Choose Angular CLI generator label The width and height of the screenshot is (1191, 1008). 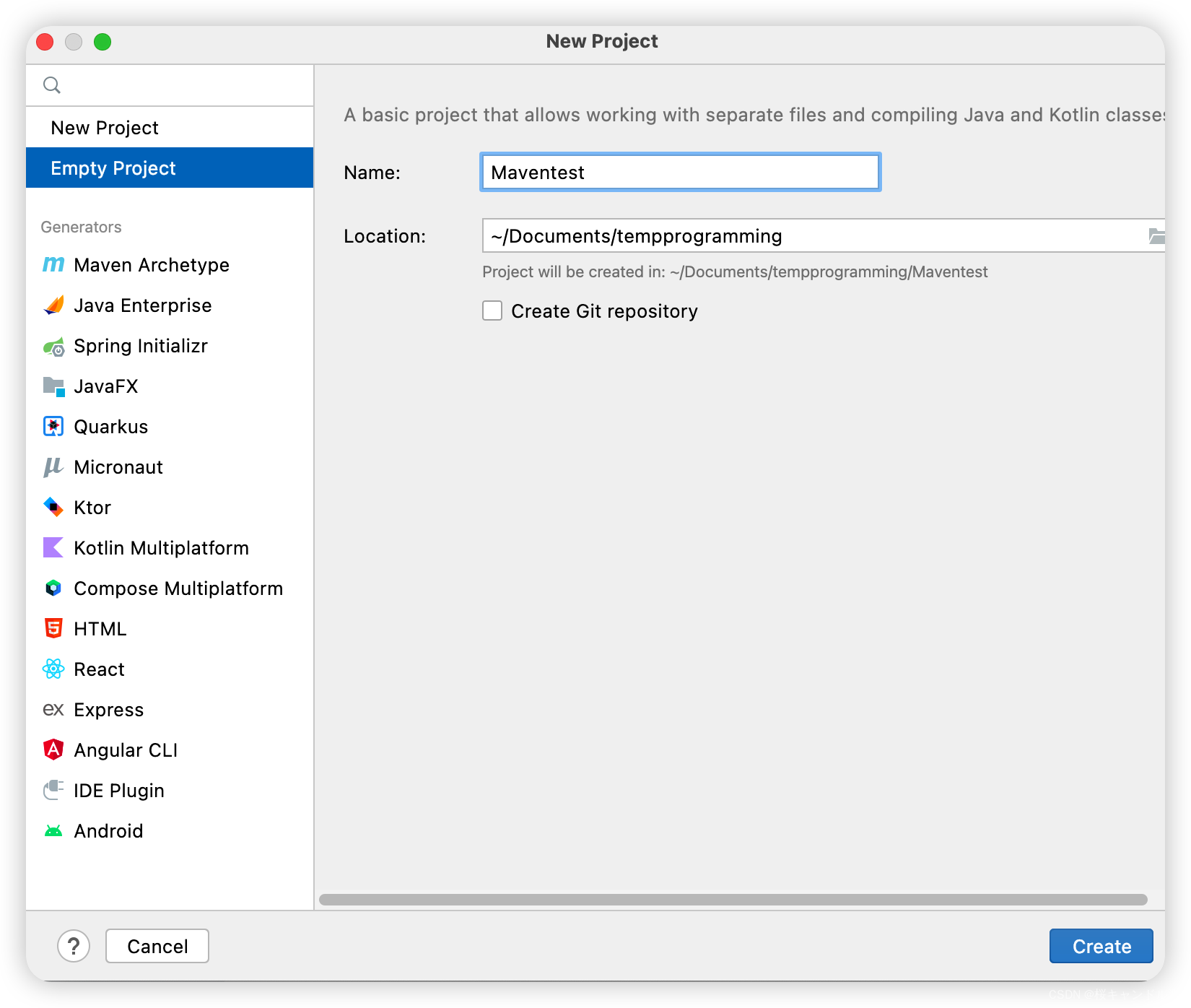[126, 750]
